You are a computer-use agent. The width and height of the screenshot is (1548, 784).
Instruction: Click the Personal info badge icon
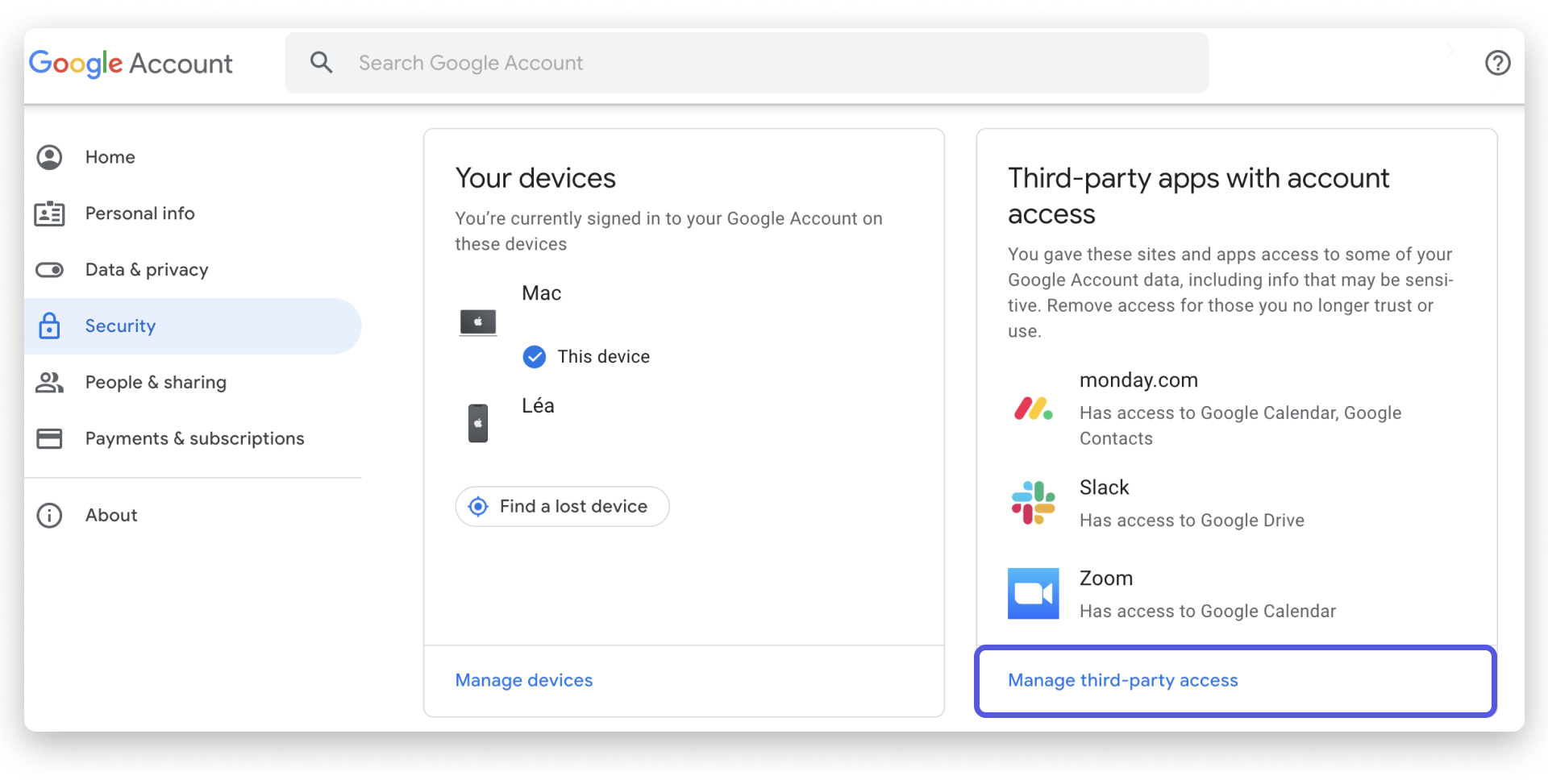tap(49, 214)
